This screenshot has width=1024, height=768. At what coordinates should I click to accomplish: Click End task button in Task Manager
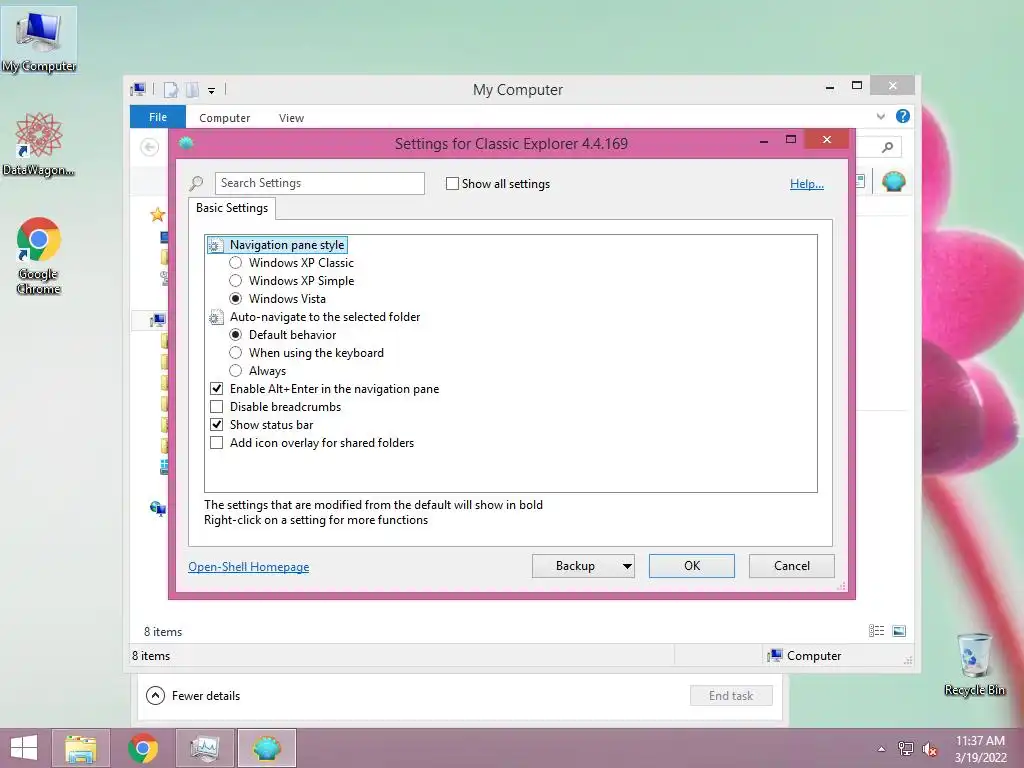731,696
